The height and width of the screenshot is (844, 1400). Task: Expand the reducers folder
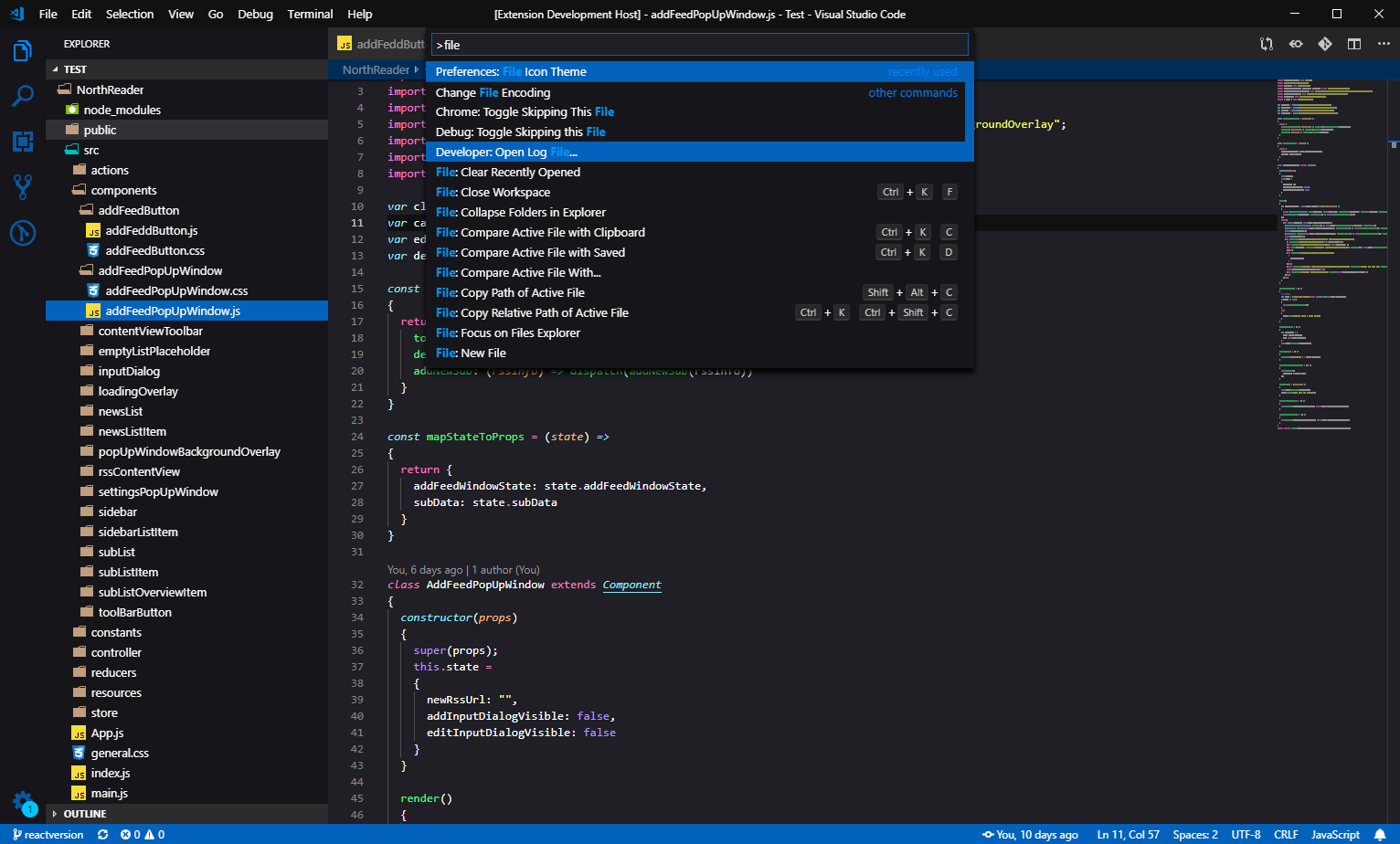tap(186, 672)
